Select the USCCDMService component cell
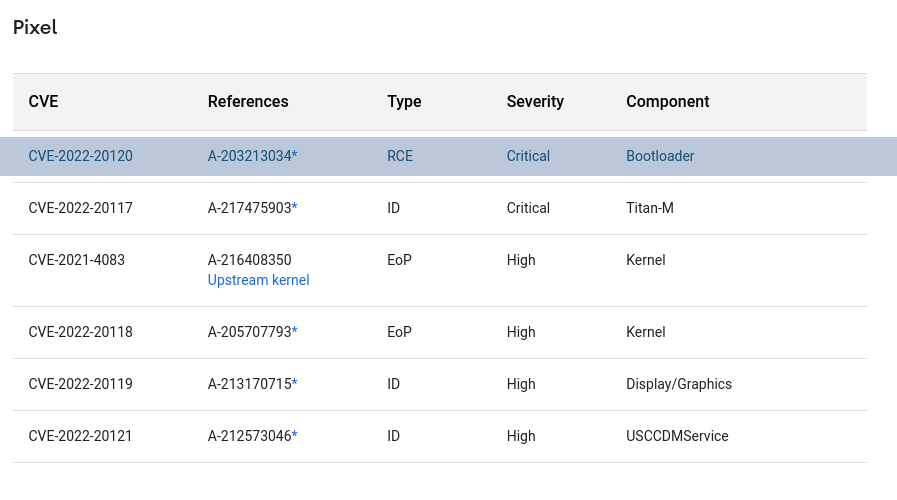 click(x=677, y=436)
